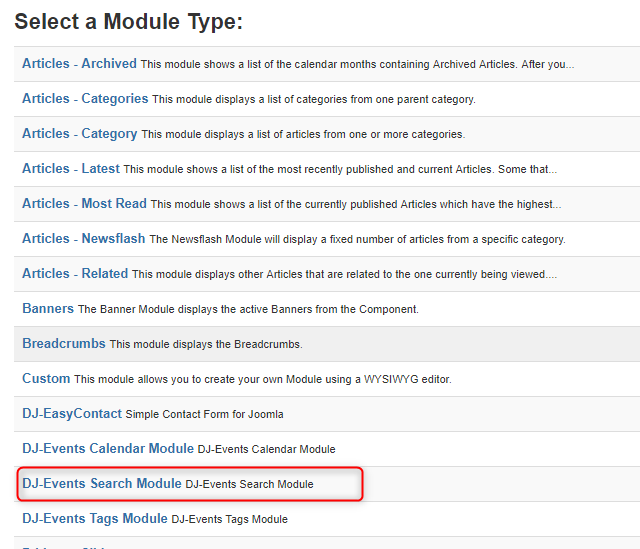Click Most Read description about highest views
The image size is (640, 549).
point(356,204)
